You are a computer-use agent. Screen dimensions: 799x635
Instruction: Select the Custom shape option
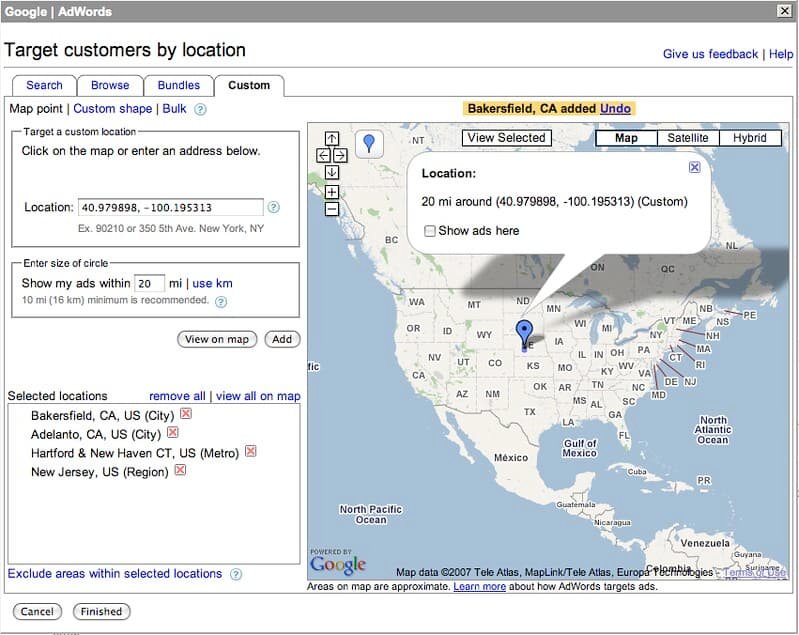pos(113,109)
